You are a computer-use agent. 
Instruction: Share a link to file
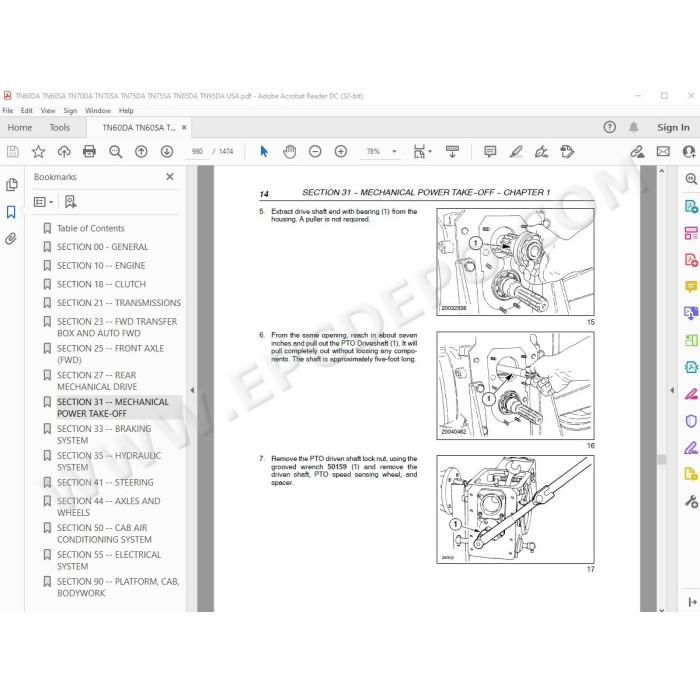[x=637, y=152]
